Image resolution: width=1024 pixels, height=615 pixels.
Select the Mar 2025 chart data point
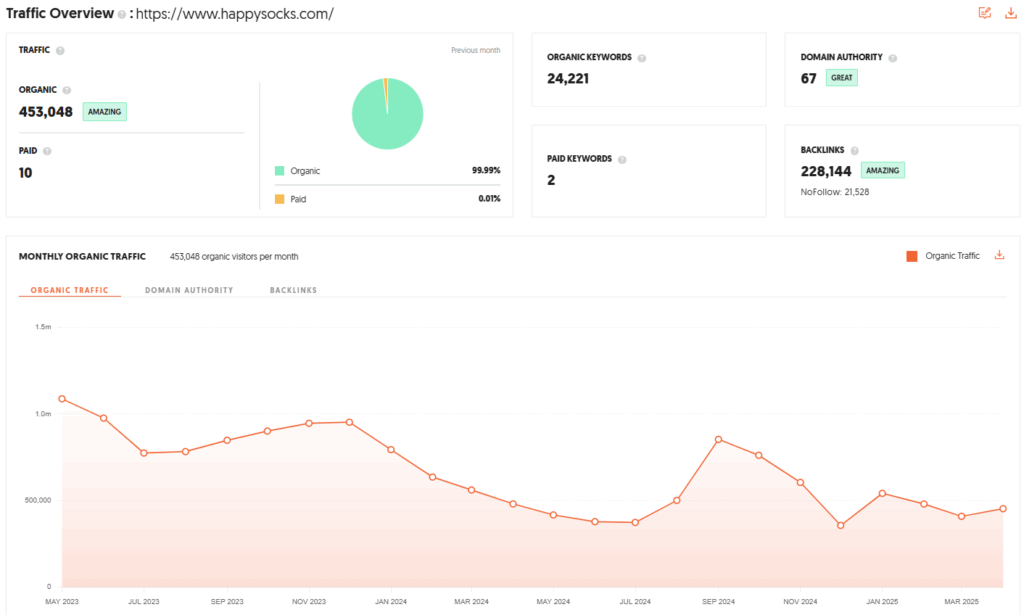pos(962,516)
